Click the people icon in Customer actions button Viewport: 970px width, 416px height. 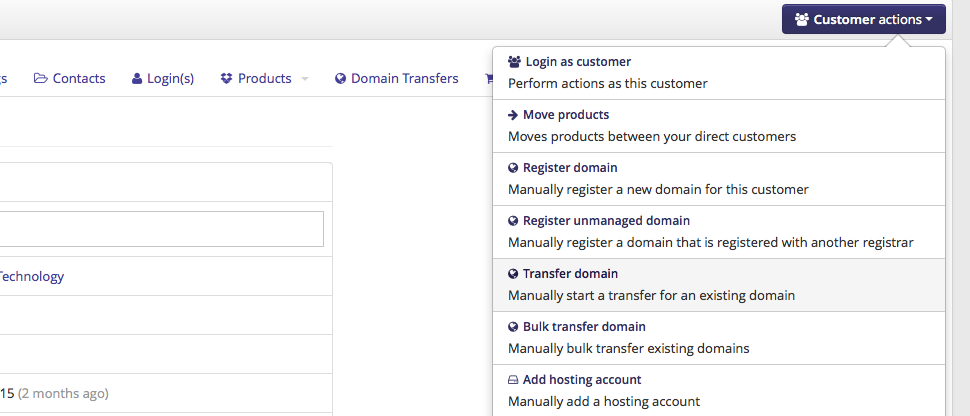pos(802,19)
